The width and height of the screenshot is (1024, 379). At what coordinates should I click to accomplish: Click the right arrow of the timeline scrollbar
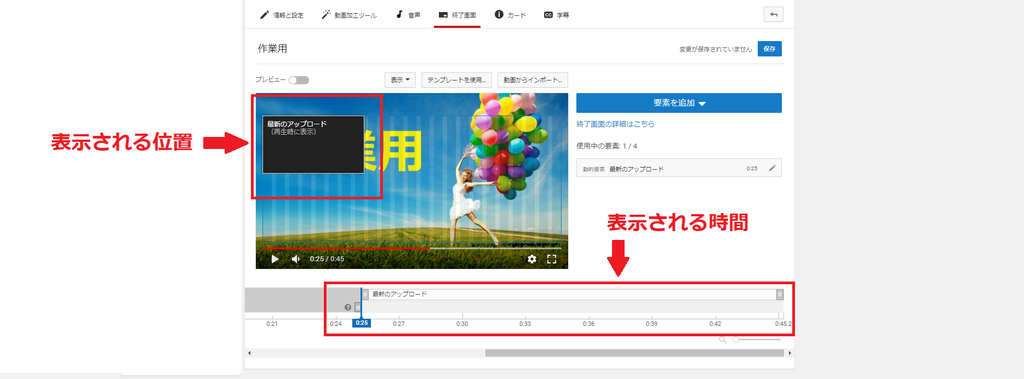coord(790,353)
